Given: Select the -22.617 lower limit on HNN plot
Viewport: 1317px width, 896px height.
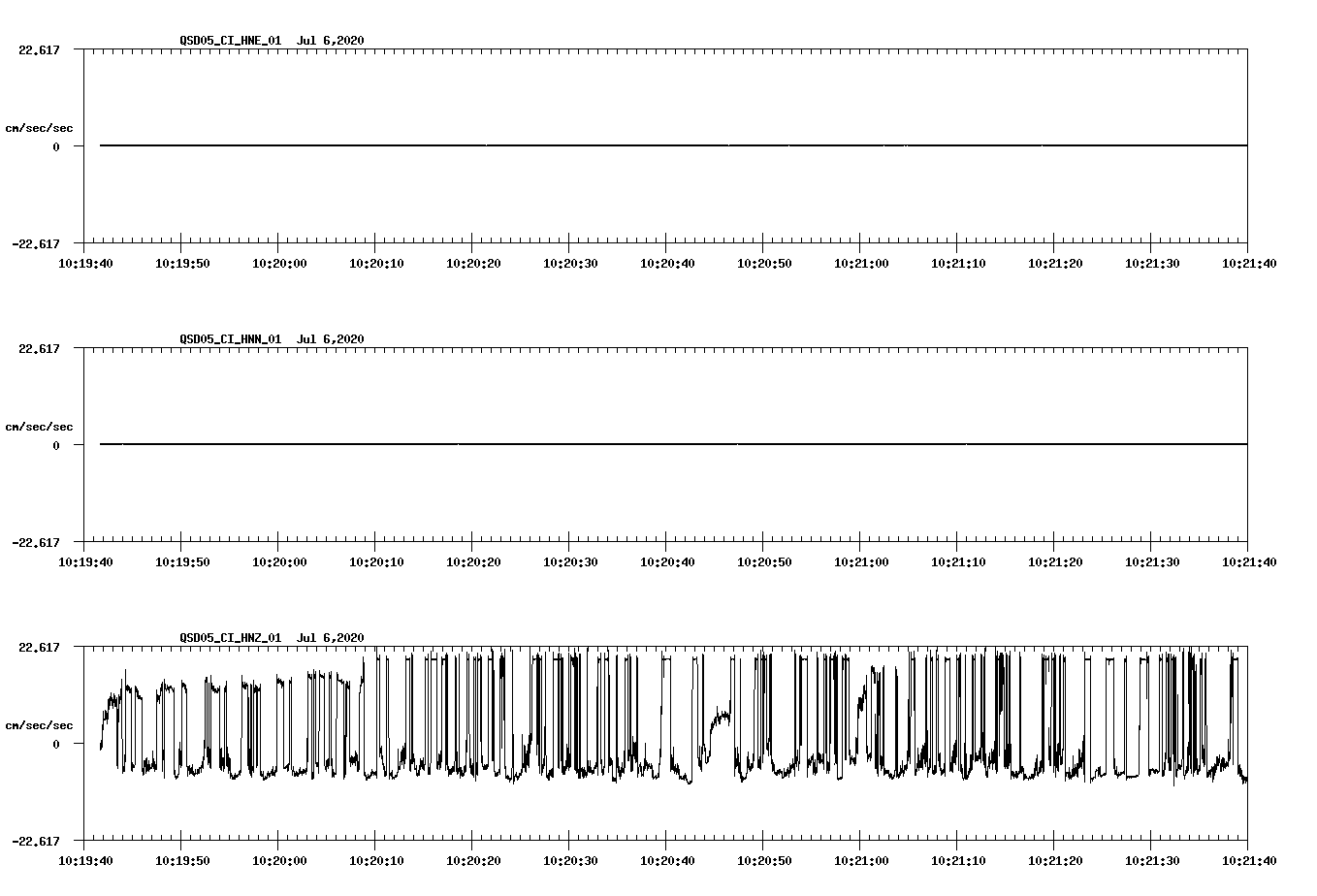Looking at the screenshot, I should pos(36,542).
